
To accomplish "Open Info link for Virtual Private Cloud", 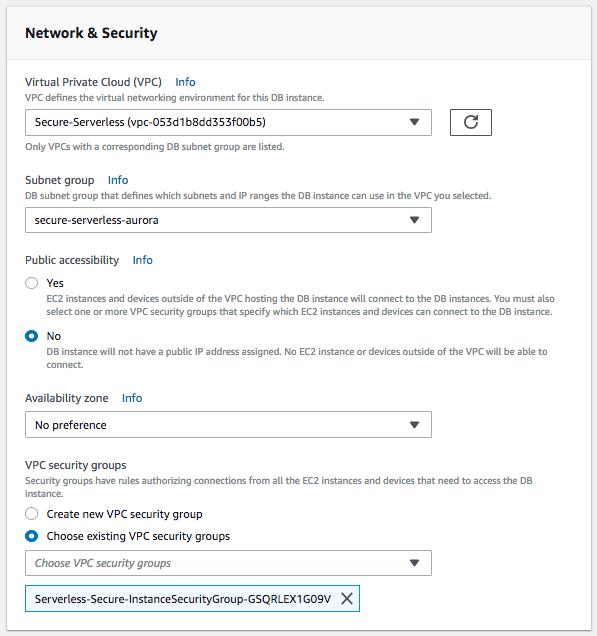I will (185, 82).
